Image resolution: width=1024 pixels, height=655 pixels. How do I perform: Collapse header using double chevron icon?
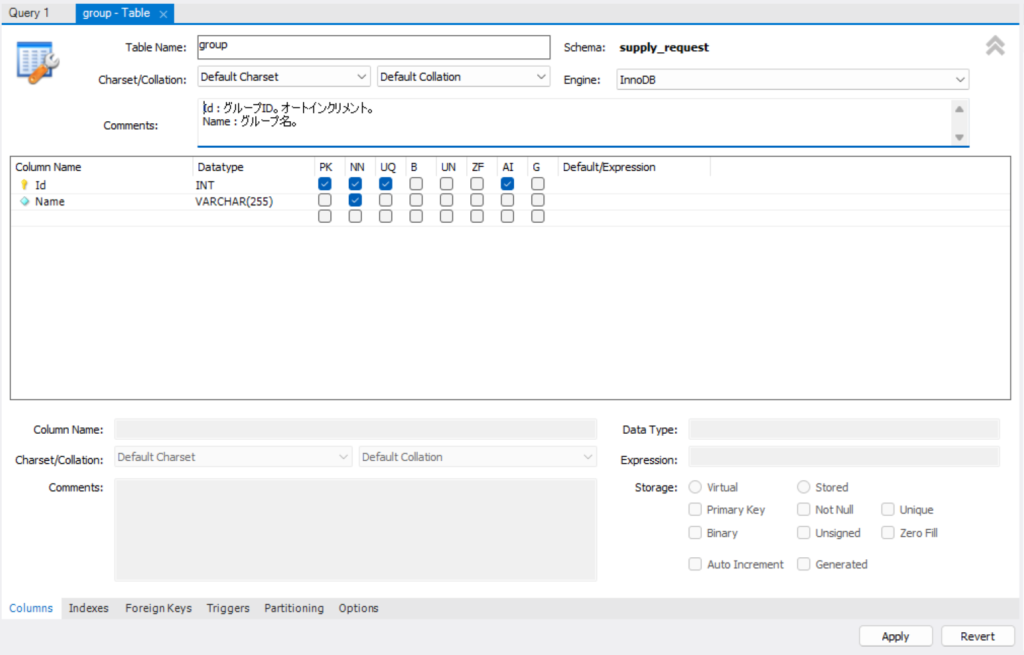pos(994,46)
